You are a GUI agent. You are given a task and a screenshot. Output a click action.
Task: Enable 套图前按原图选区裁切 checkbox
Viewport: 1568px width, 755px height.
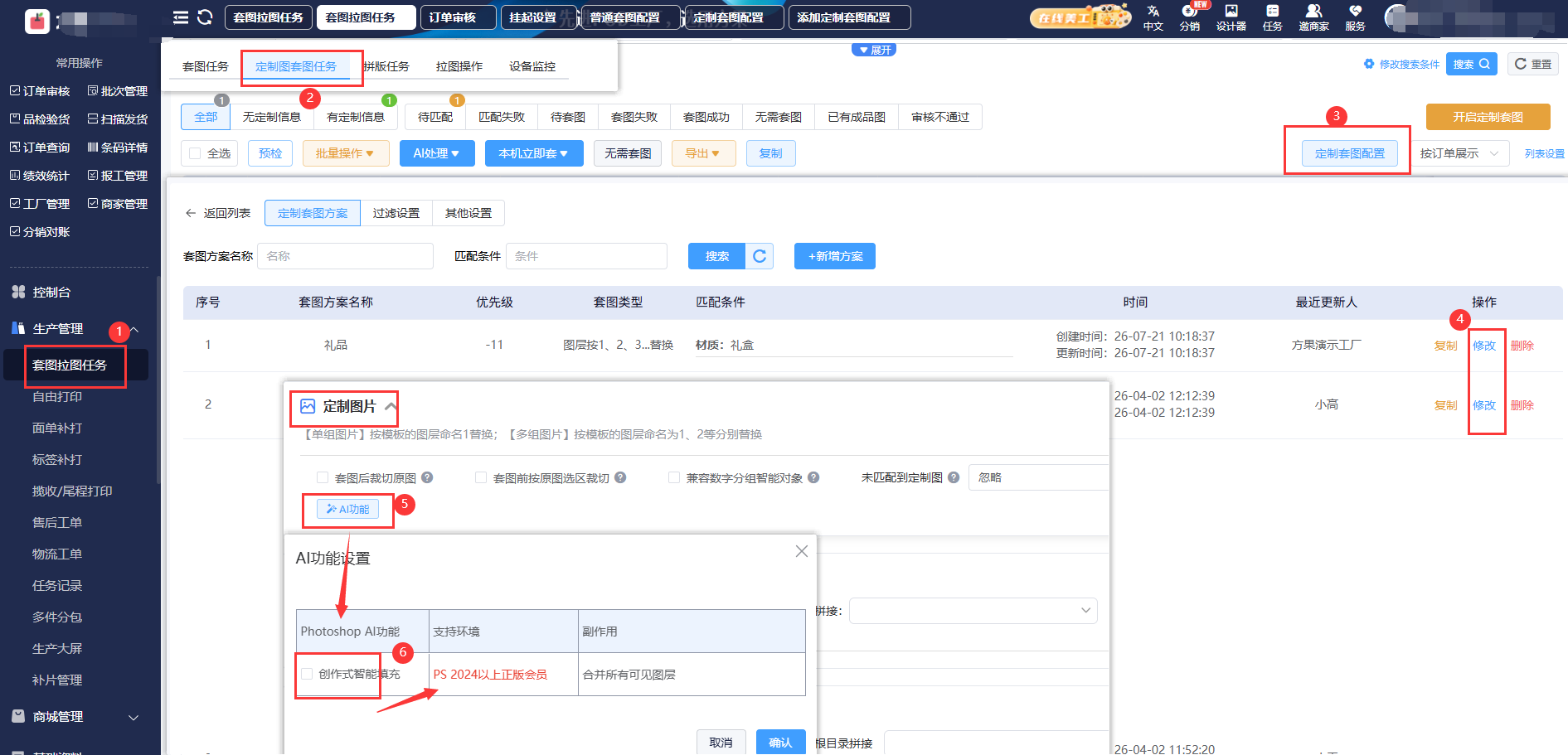(x=481, y=477)
